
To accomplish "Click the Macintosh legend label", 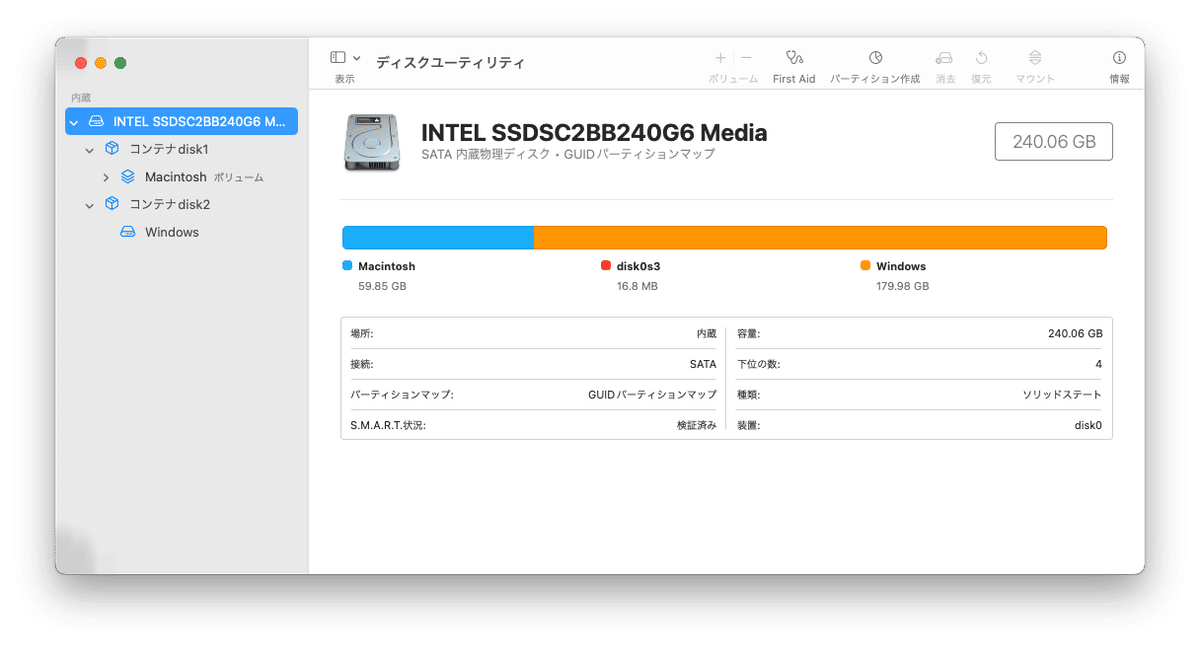I will coord(386,266).
